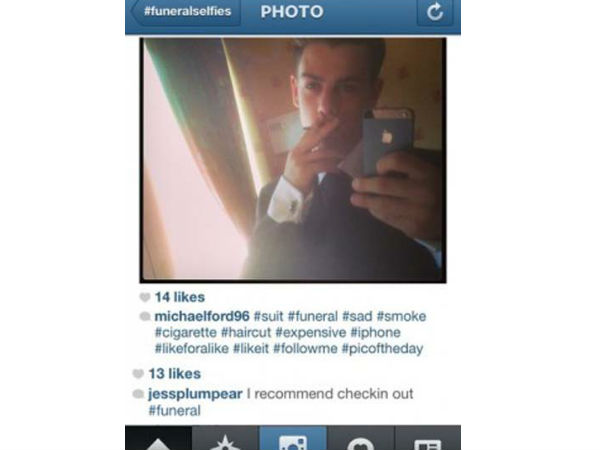
Task: Tap the #suit hashtag
Action: (269, 316)
